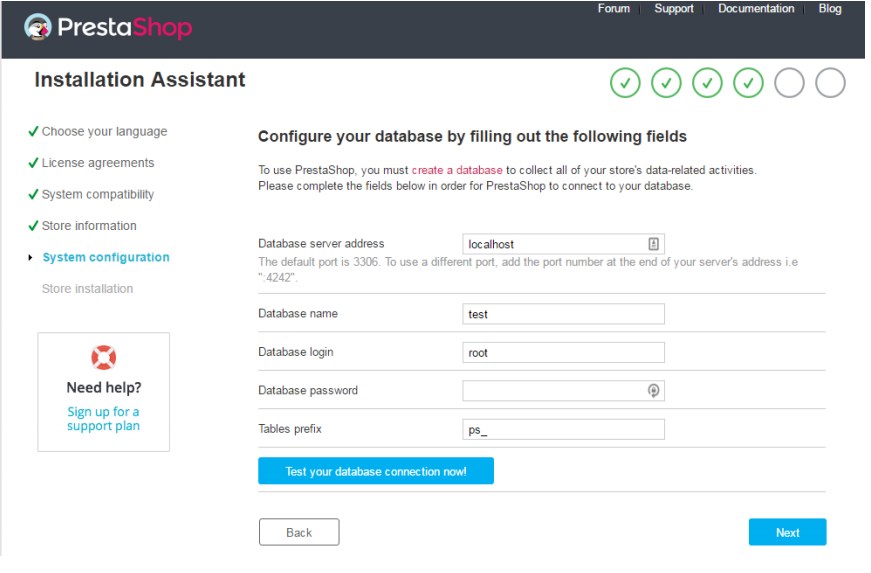
Task: Go Back to the previous step
Action: point(299,532)
